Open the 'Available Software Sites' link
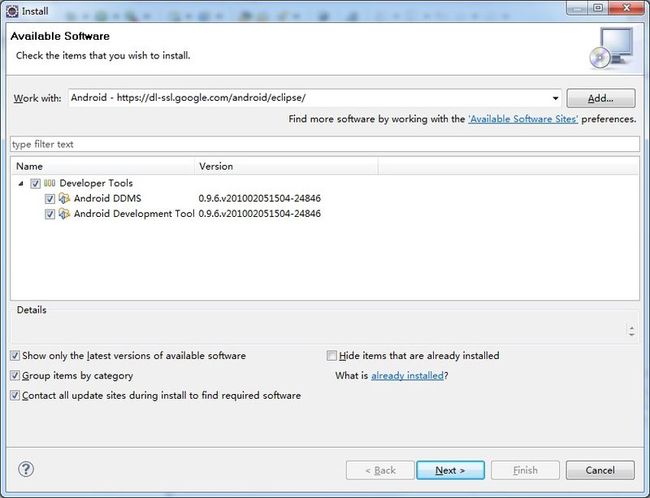Screen dimensions: 650x498 point(523,119)
